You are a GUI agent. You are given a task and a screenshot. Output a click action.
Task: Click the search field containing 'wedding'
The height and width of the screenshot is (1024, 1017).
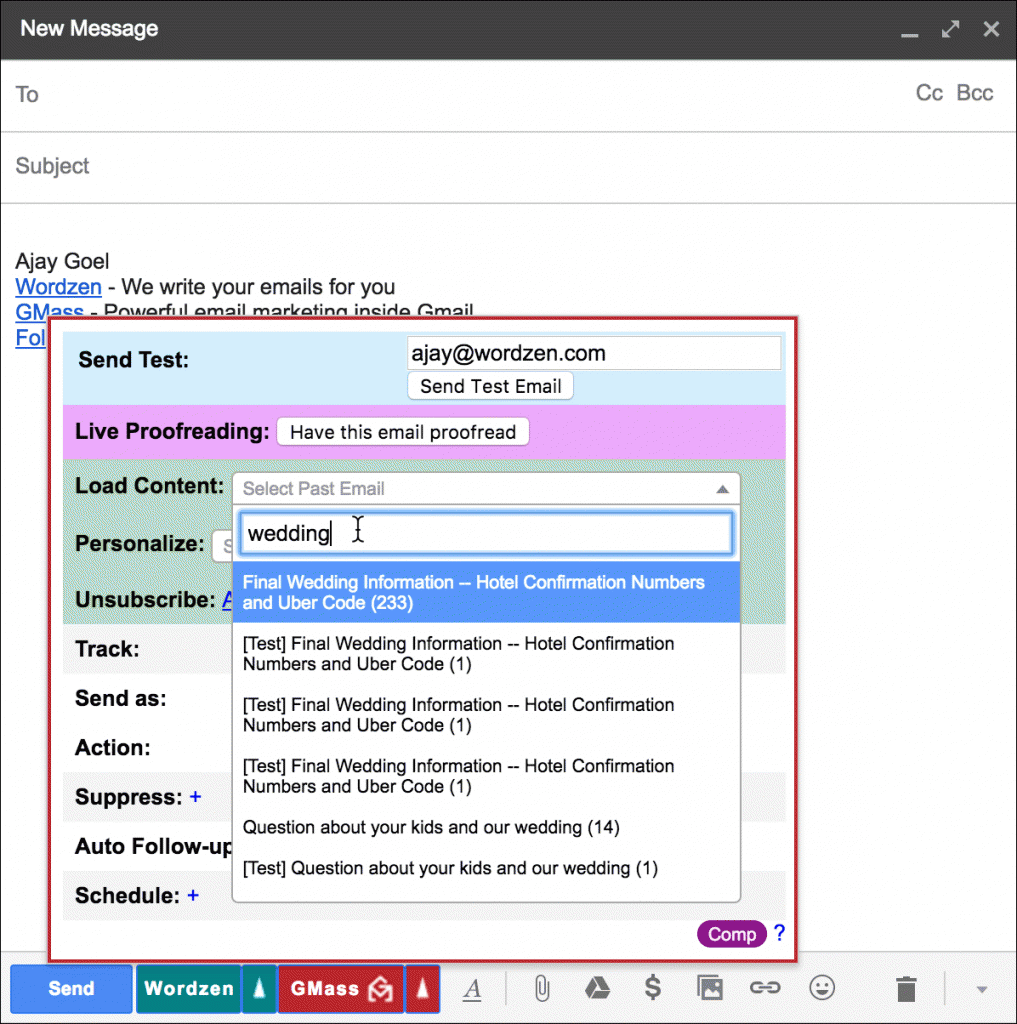[x=486, y=533]
